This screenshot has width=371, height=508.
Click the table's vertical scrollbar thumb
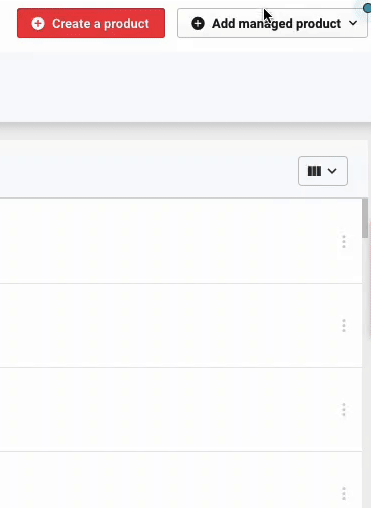click(x=365, y=218)
